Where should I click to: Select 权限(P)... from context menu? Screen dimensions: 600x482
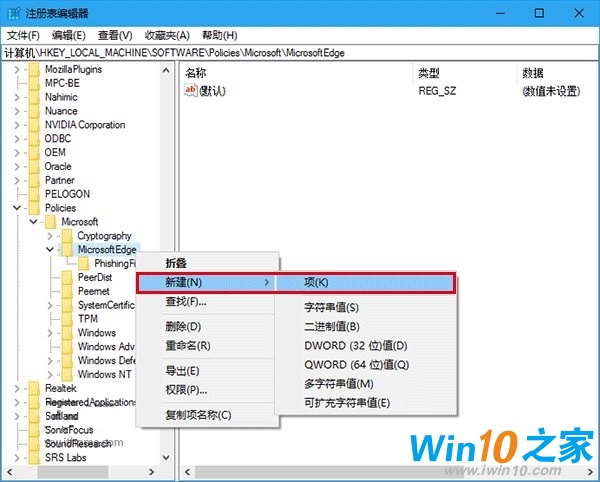point(186,389)
